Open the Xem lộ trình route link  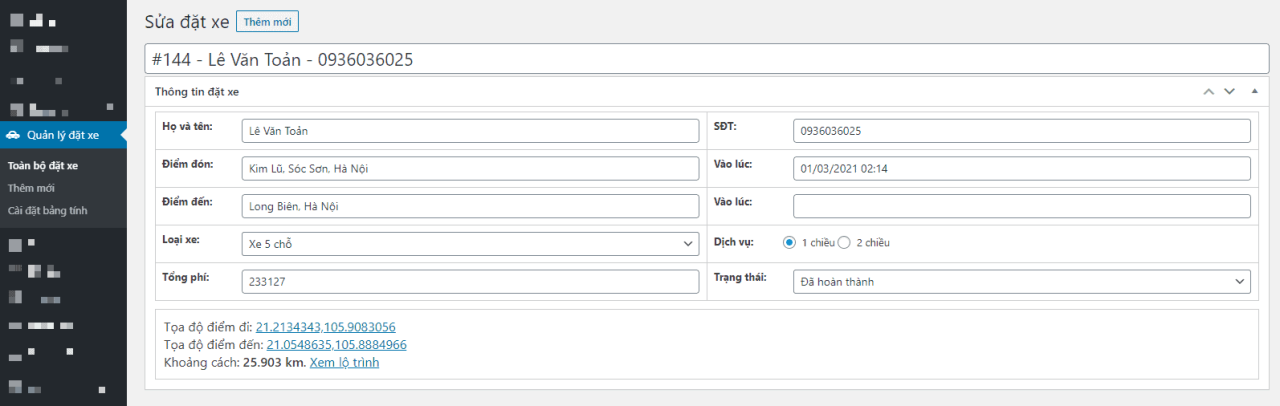[344, 363]
